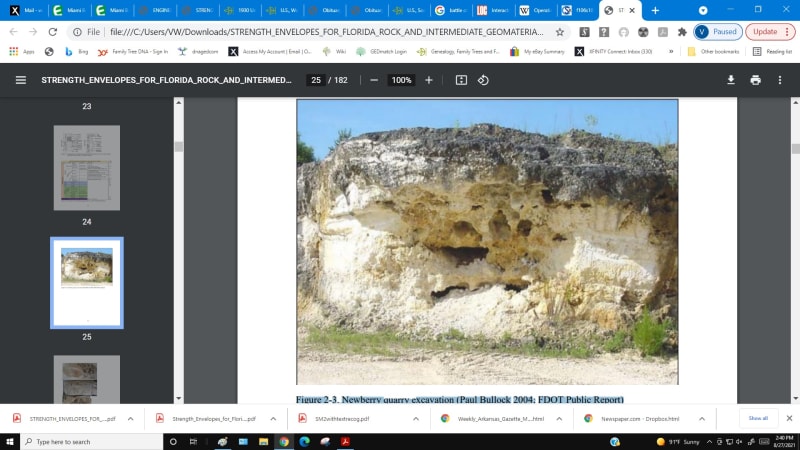This screenshot has height=450, width=800.
Task: Select the page 26 thumbnail
Action: tap(87, 380)
